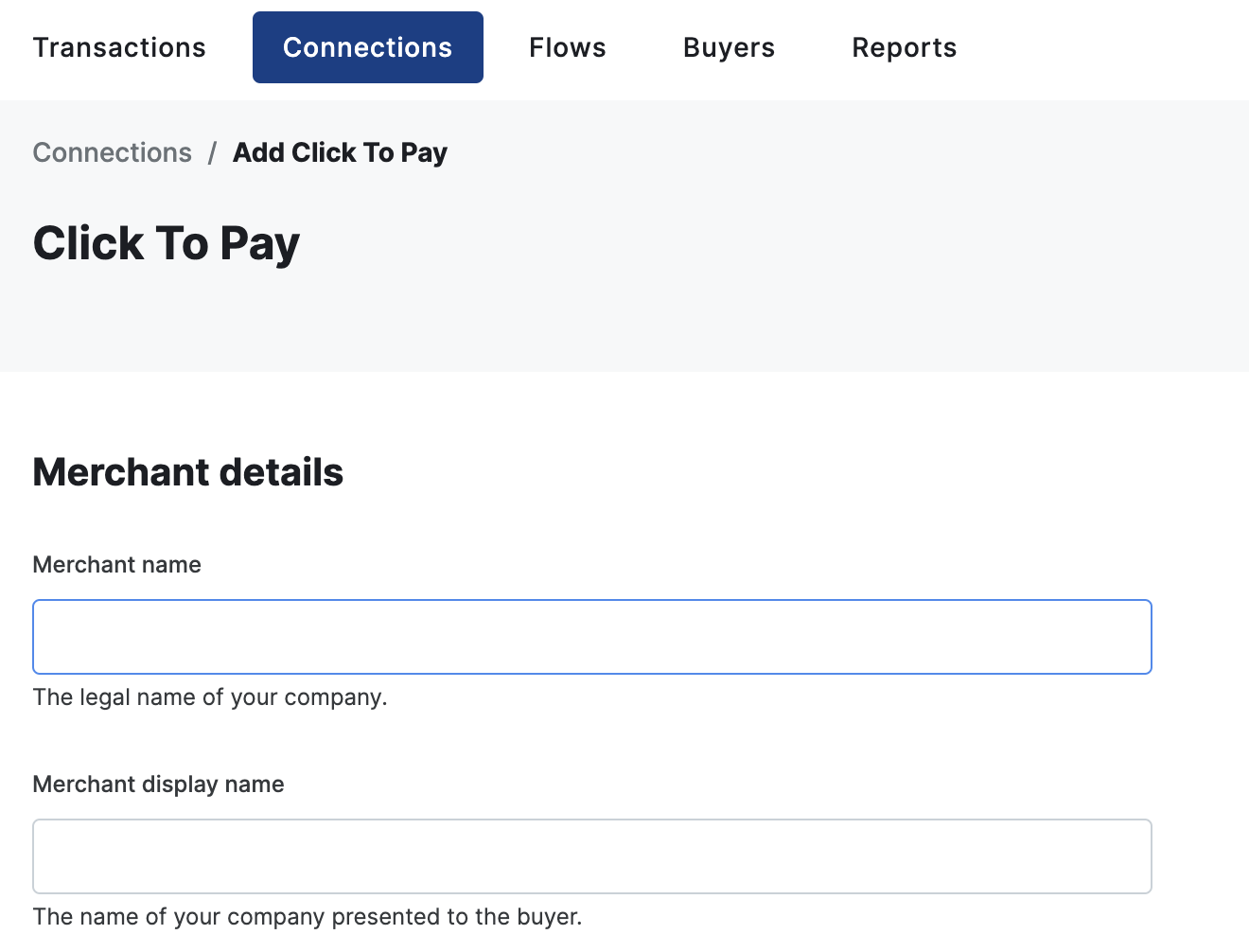Click the empty Merchant display name text box
This screenshot has width=1249, height=952.
click(x=592, y=855)
